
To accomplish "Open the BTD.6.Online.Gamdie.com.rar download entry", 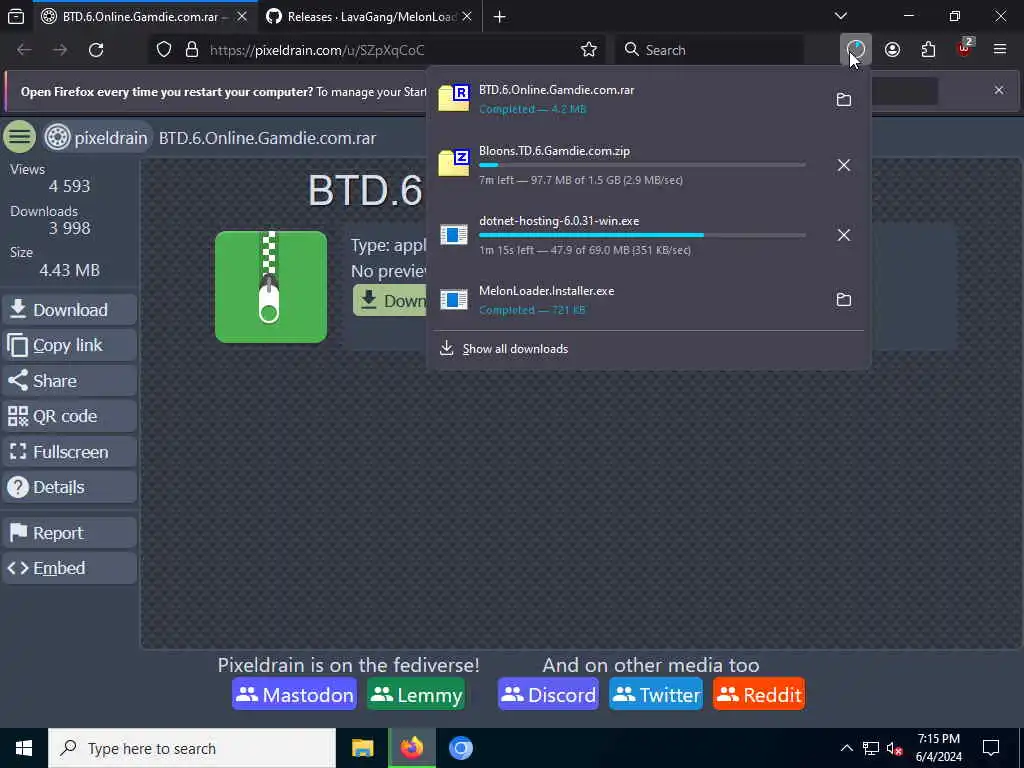I will click(x=627, y=99).
